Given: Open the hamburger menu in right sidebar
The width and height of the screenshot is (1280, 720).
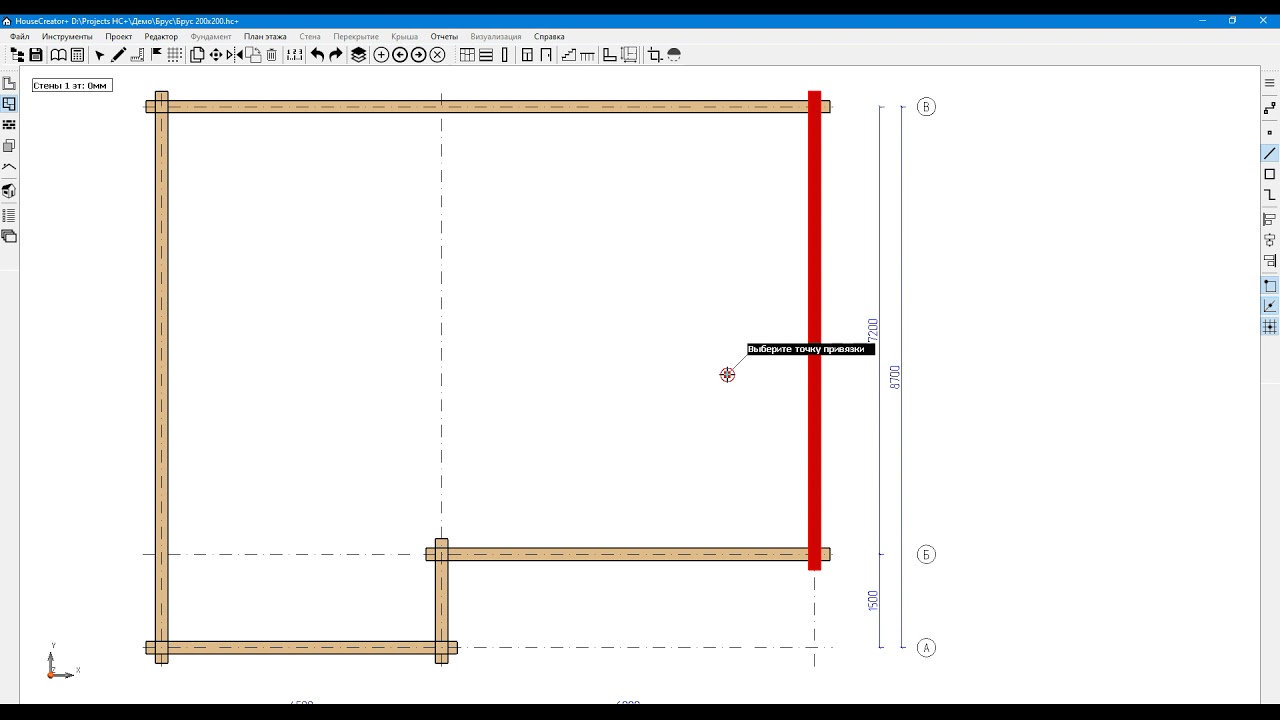Looking at the screenshot, I should 1270,83.
